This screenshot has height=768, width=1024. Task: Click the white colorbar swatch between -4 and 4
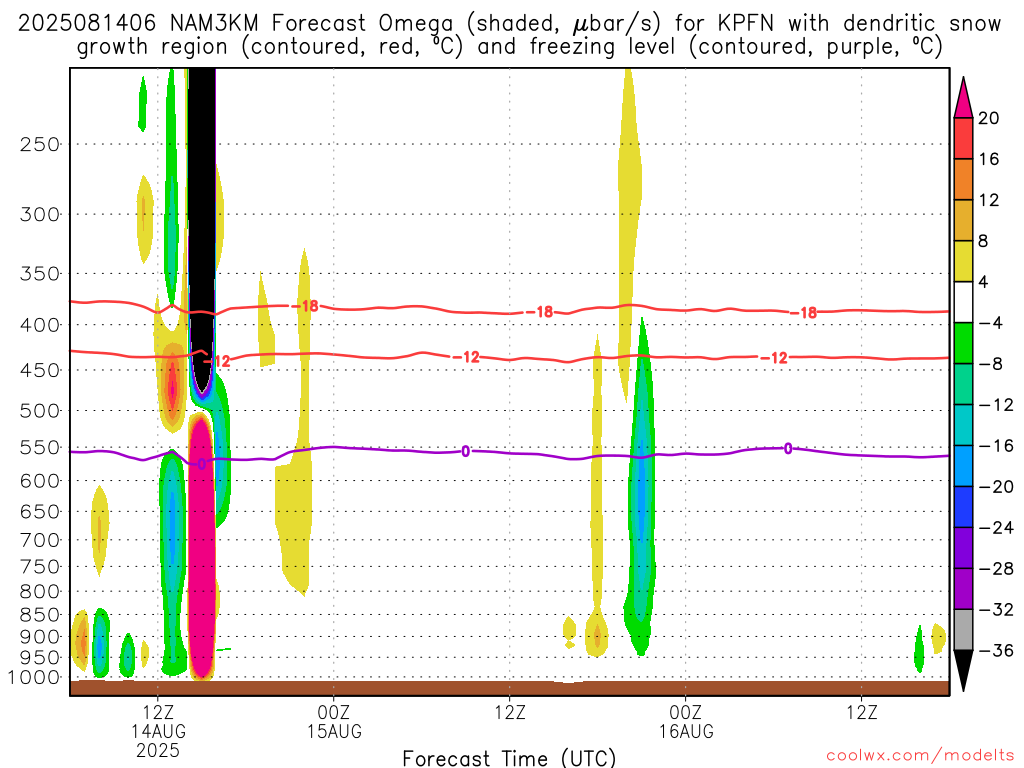pos(963,302)
